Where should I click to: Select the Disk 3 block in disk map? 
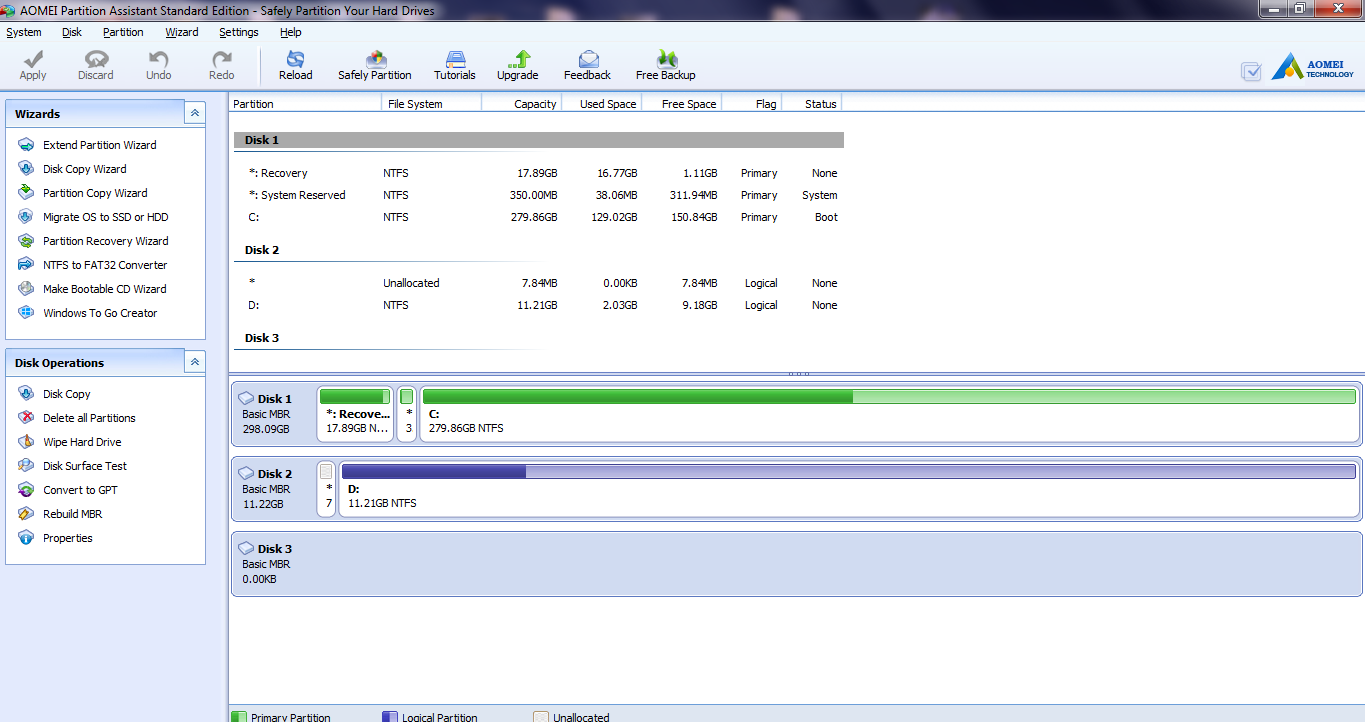click(x=796, y=564)
